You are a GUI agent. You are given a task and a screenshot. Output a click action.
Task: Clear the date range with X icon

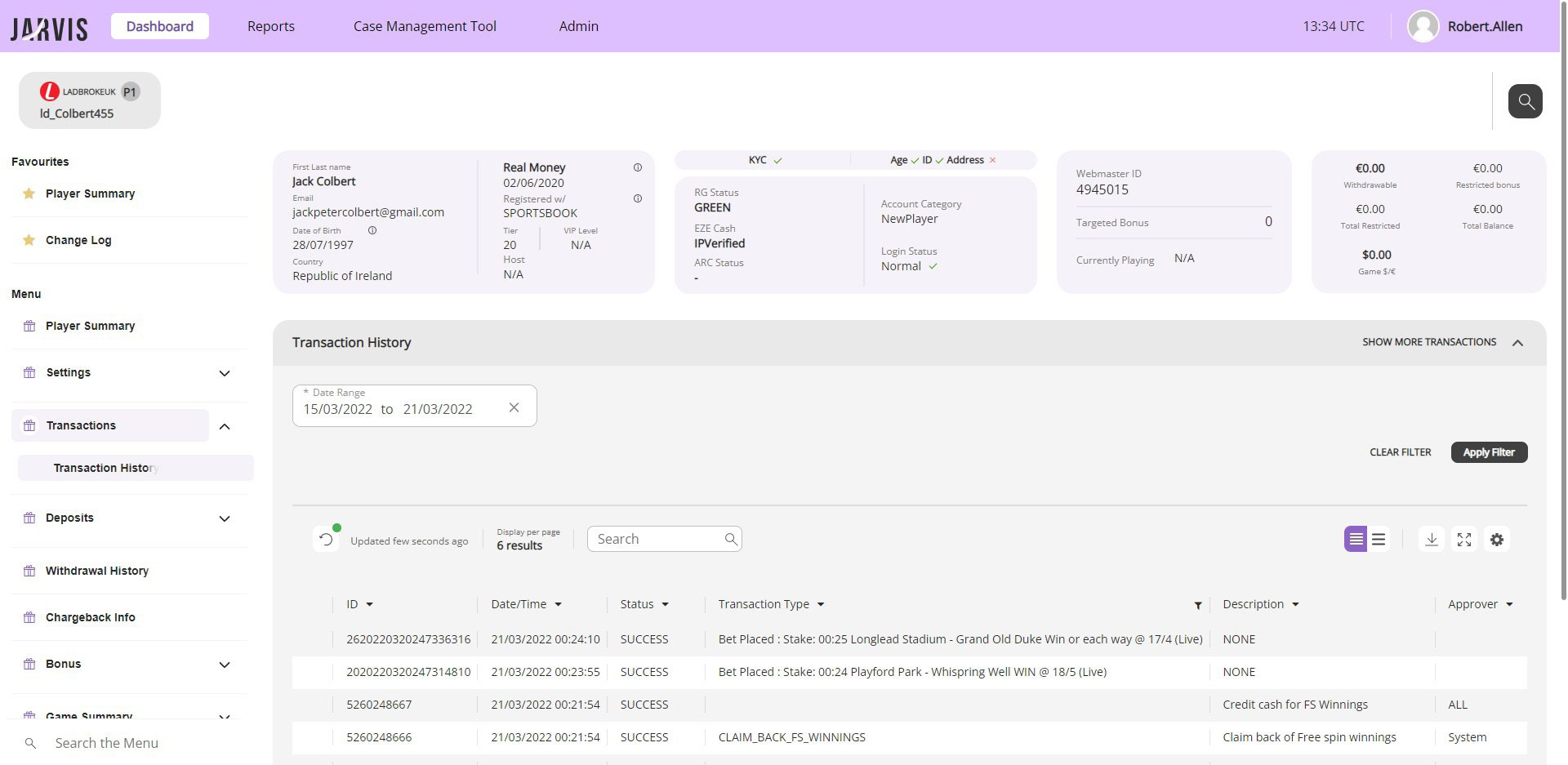click(514, 407)
